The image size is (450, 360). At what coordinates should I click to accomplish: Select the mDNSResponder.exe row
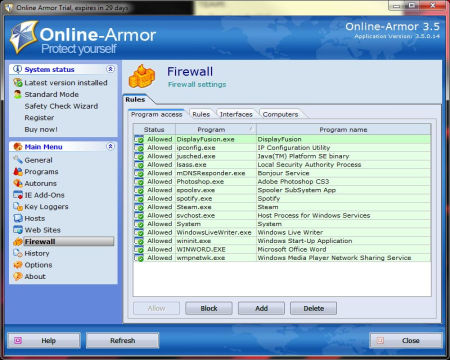pyautogui.click(x=282, y=173)
